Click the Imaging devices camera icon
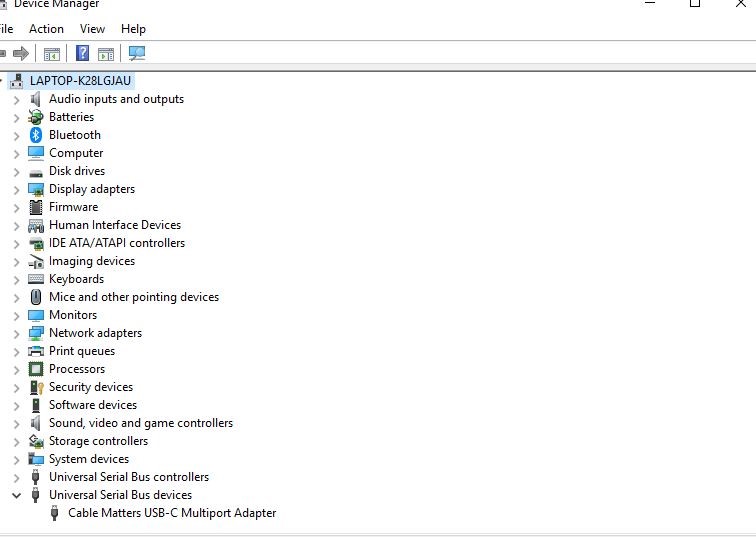 36,261
